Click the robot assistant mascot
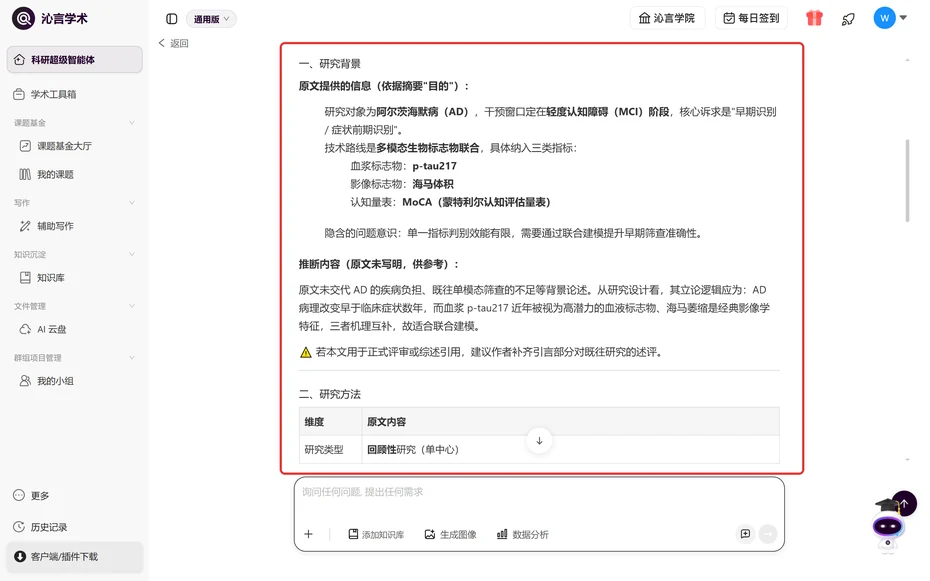The image size is (930, 581). click(888, 528)
